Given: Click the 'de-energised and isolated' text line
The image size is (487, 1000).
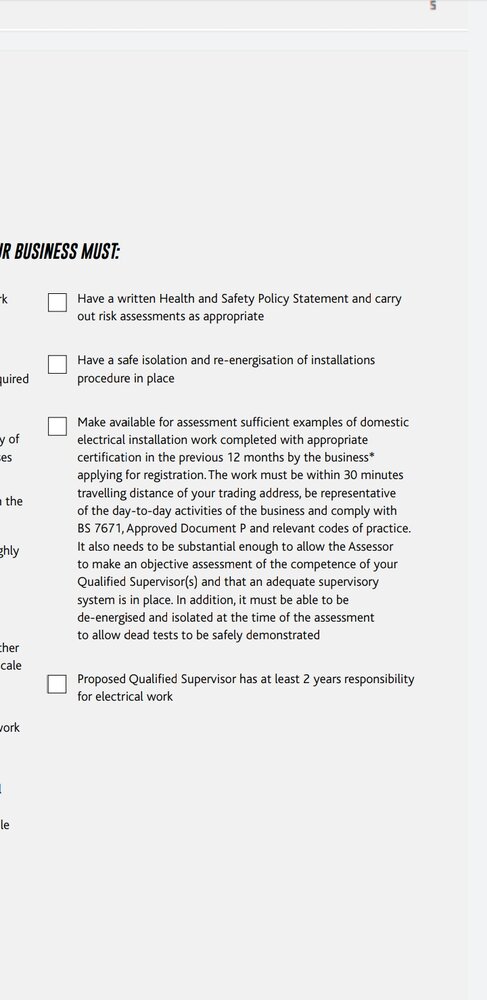Looking at the screenshot, I should click(226, 617).
